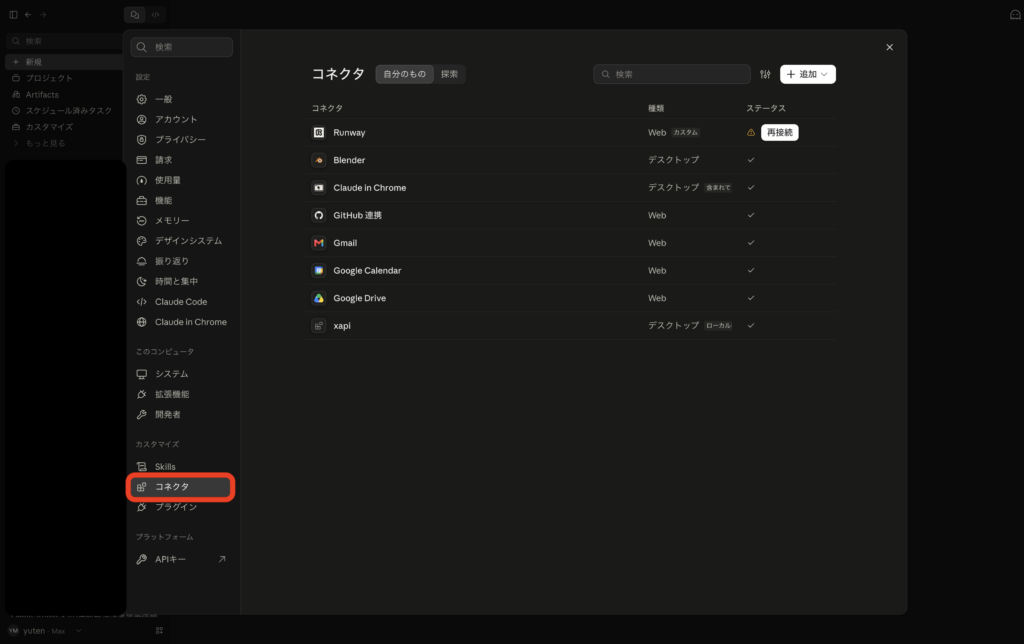
Task: Click the checkmark status for Blender
Action: pyautogui.click(x=751, y=160)
